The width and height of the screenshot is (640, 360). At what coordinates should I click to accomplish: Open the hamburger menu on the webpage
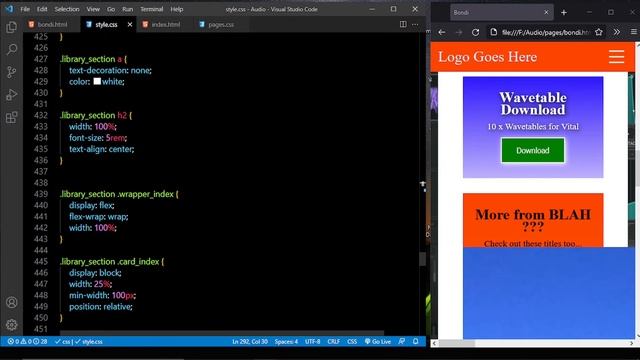(616, 57)
